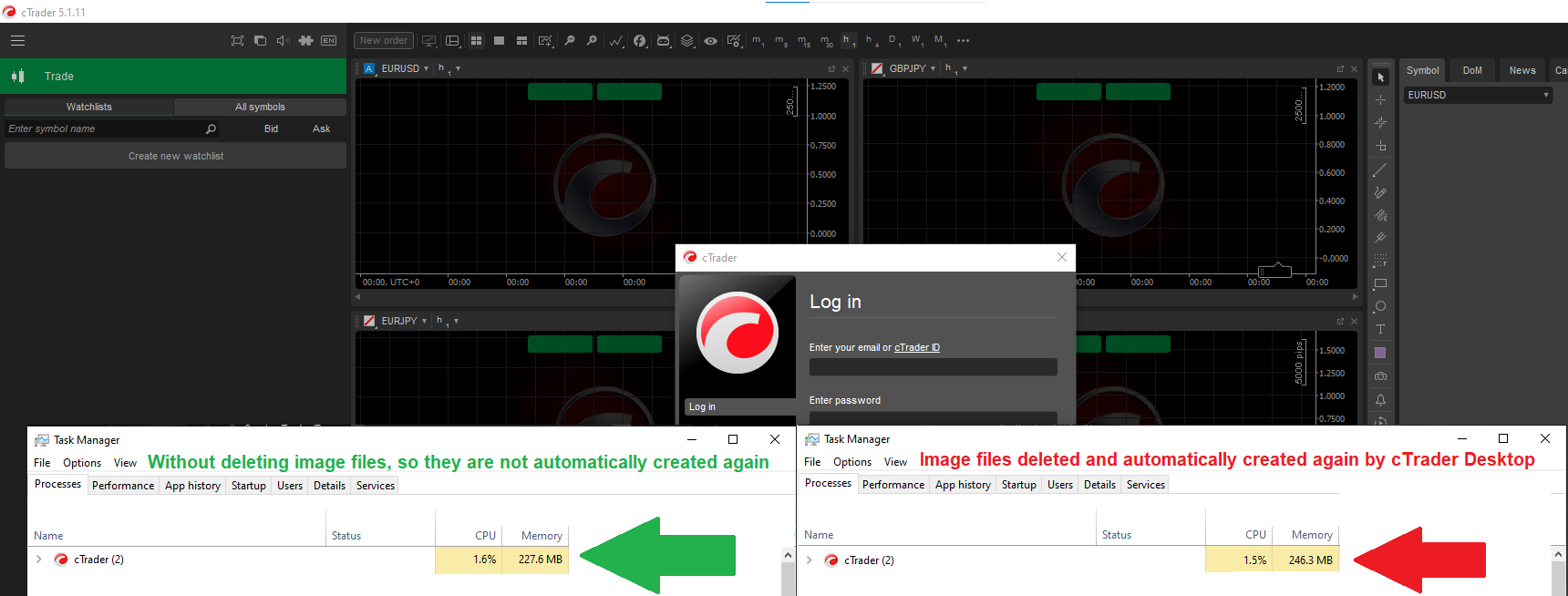Mute the application sounds
This screenshot has height=596, width=1568.
[x=283, y=40]
